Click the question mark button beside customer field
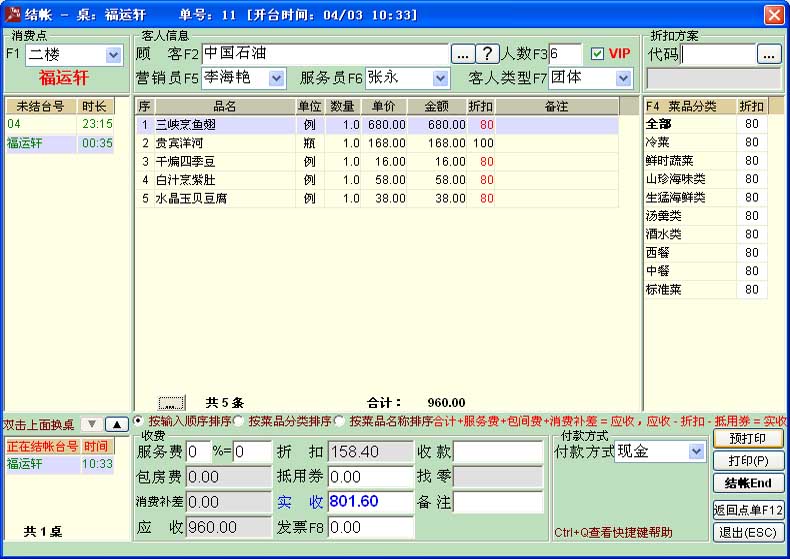The image size is (790, 559). pos(487,54)
